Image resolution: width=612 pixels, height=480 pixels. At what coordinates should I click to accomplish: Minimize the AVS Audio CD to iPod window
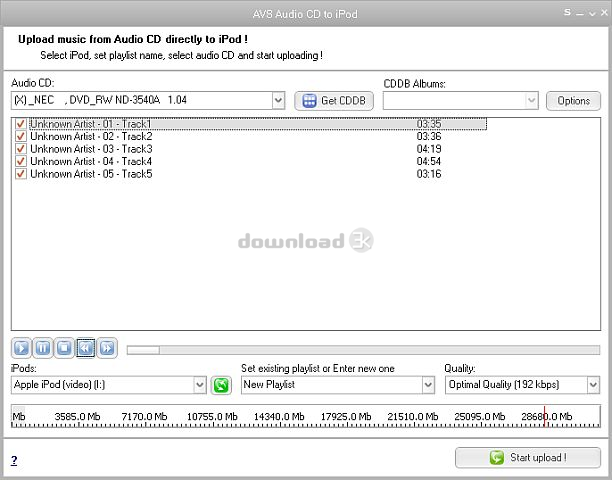click(580, 14)
